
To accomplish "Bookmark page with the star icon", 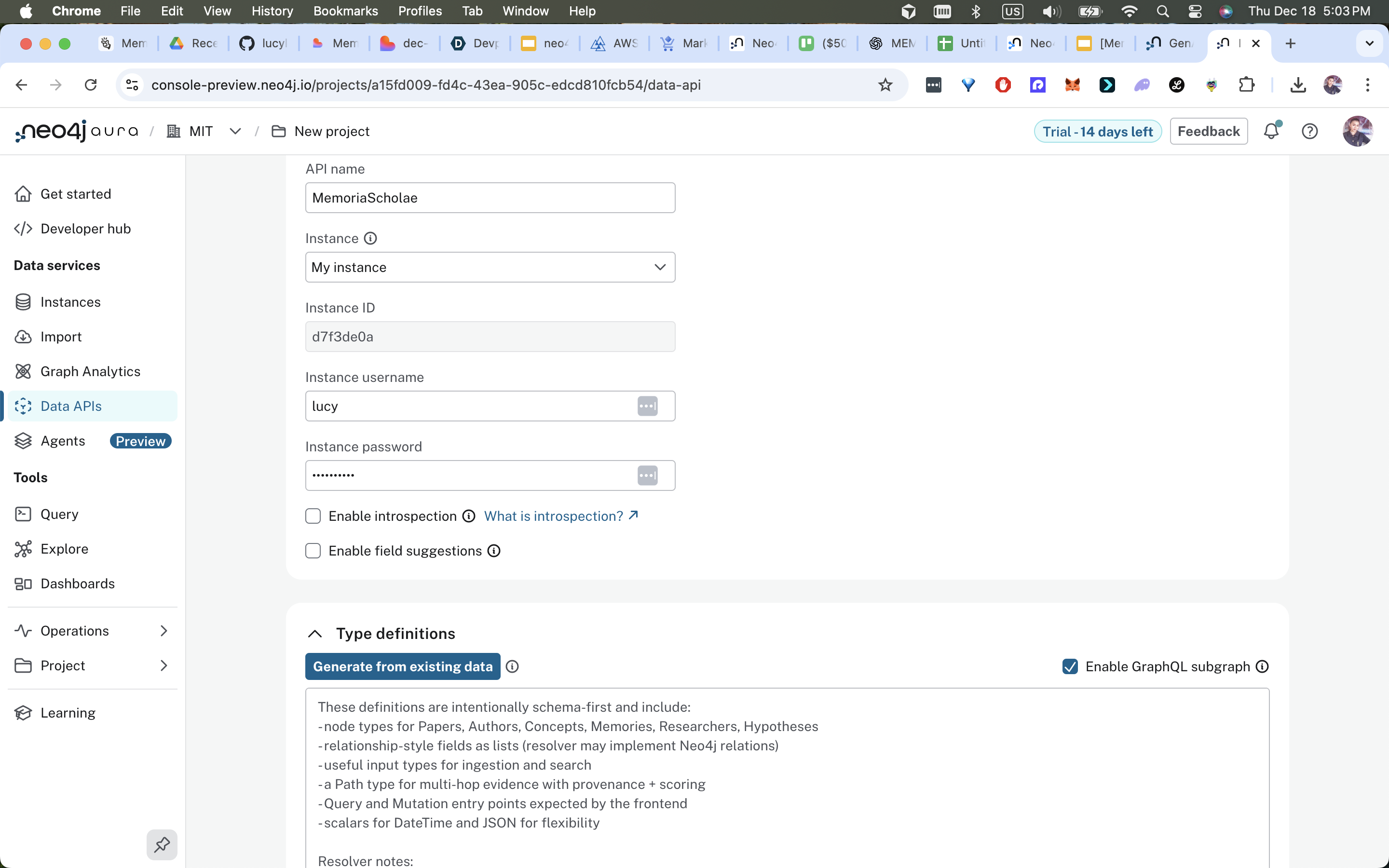I will pos(885,85).
